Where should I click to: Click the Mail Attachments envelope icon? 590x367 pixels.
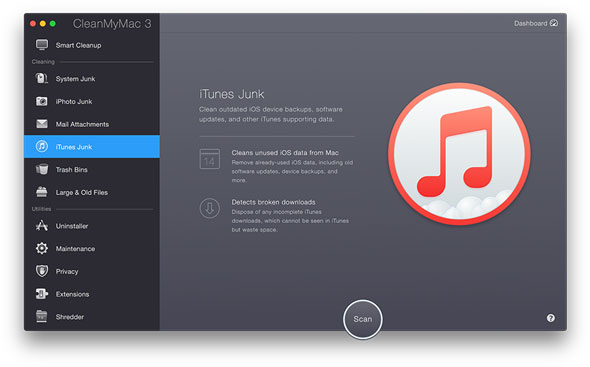pyautogui.click(x=42, y=124)
